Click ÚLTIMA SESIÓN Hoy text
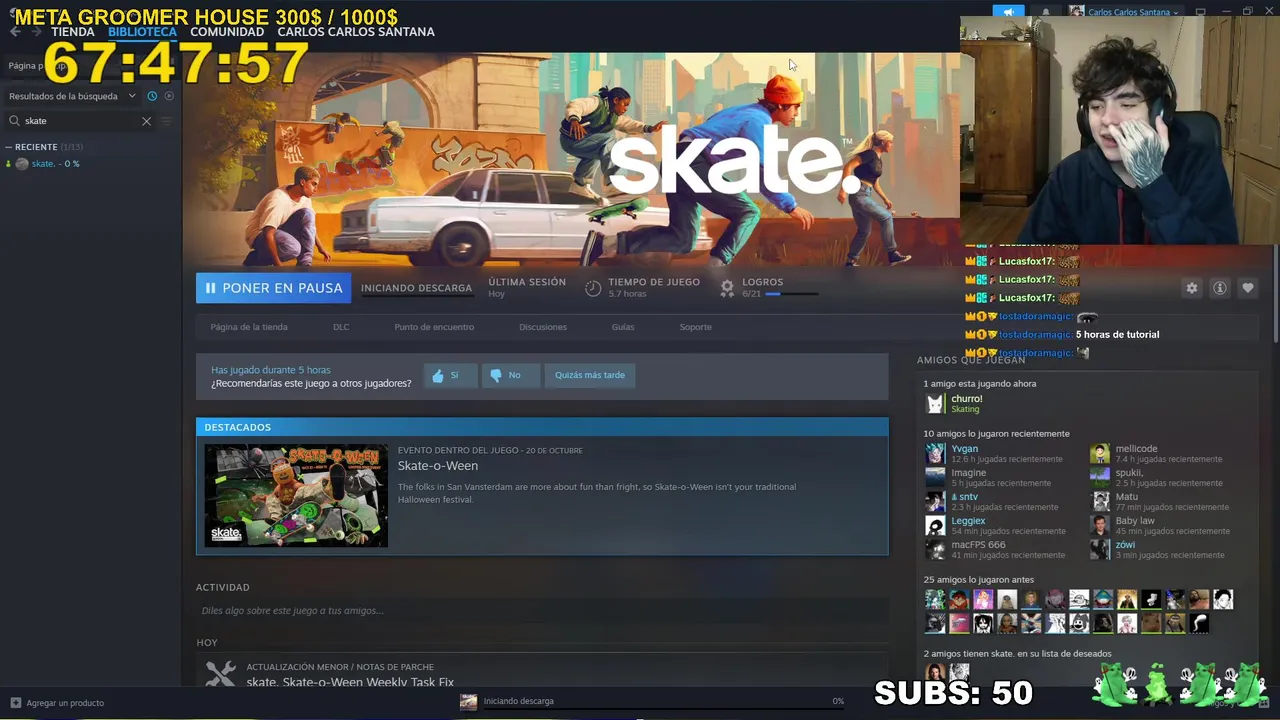The height and width of the screenshot is (720, 1280). (527, 288)
